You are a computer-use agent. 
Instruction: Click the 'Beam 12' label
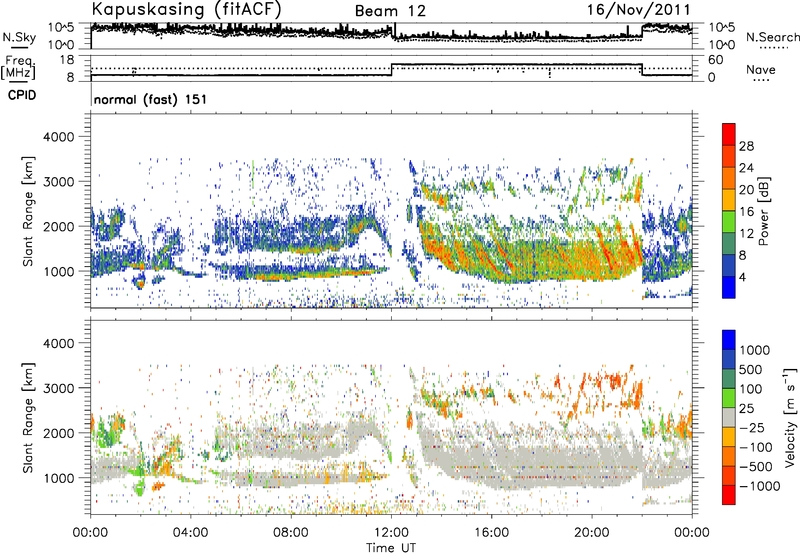(x=390, y=11)
